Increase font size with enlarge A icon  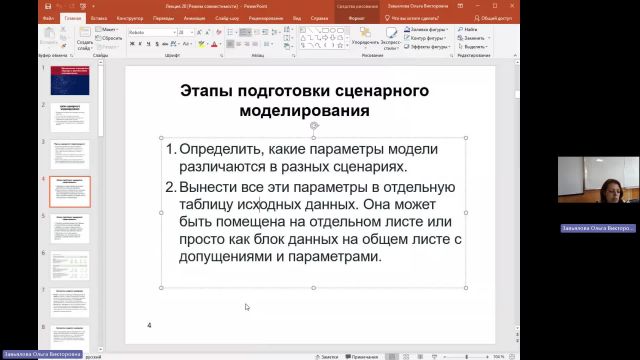pyautogui.click(x=199, y=32)
